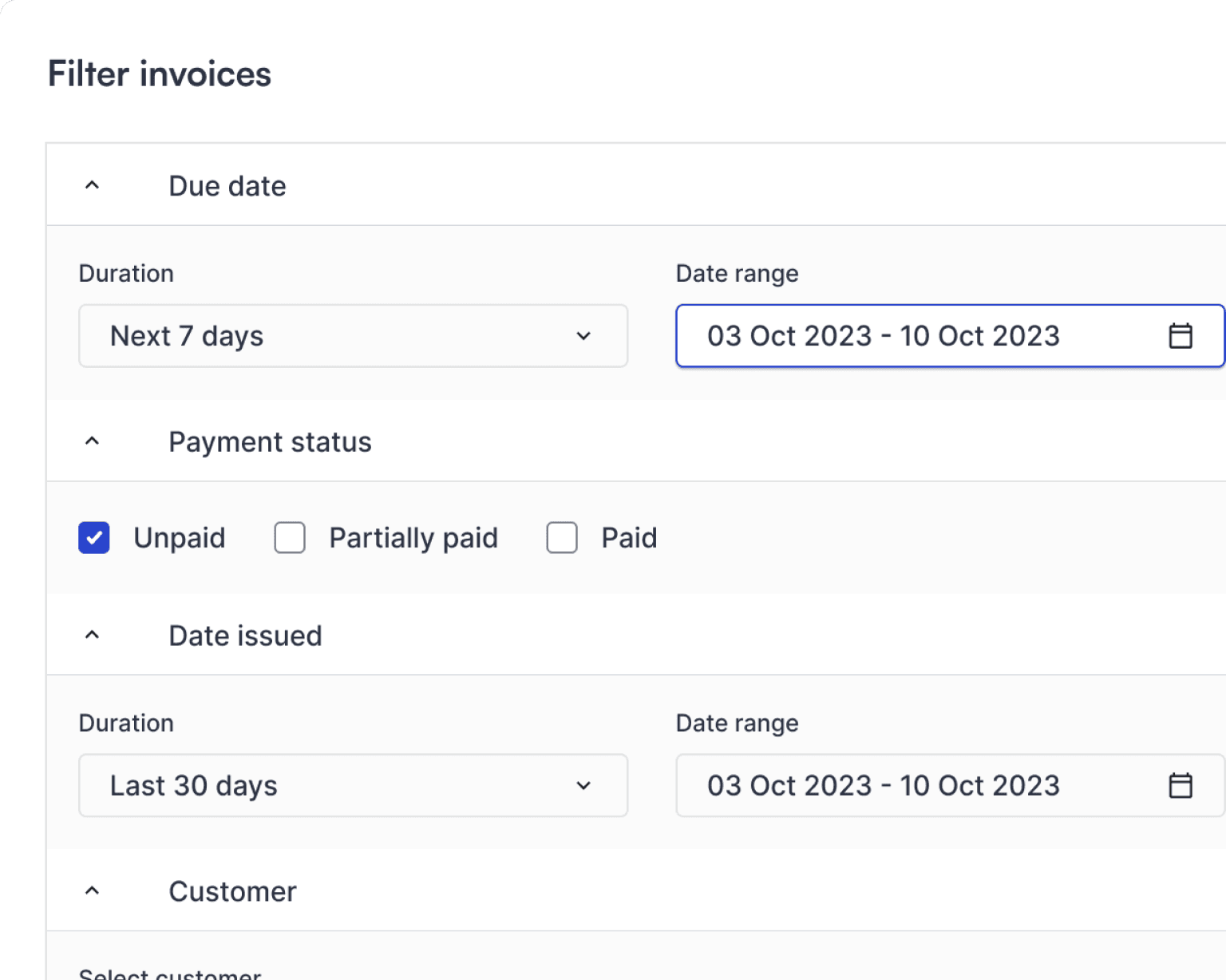Collapse the Customer section chevron
The height and width of the screenshot is (980, 1226).
[x=93, y=891]
